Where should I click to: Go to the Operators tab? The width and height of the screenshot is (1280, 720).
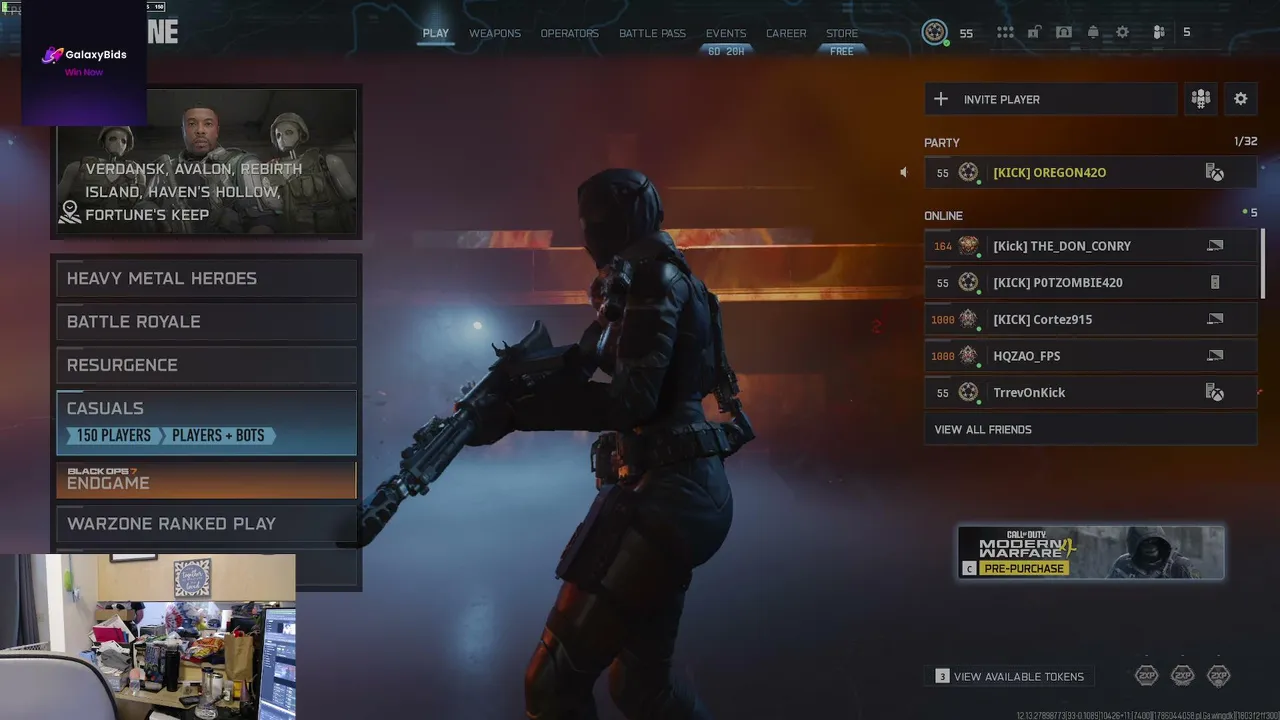(570, 33)
